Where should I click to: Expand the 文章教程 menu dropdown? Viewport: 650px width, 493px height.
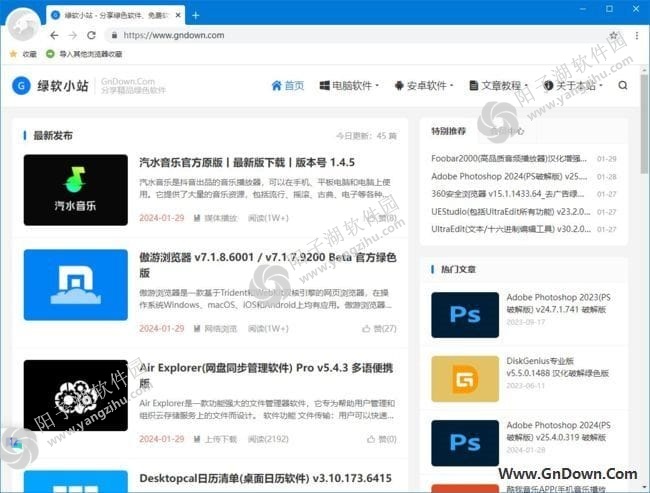click(498, 85)
